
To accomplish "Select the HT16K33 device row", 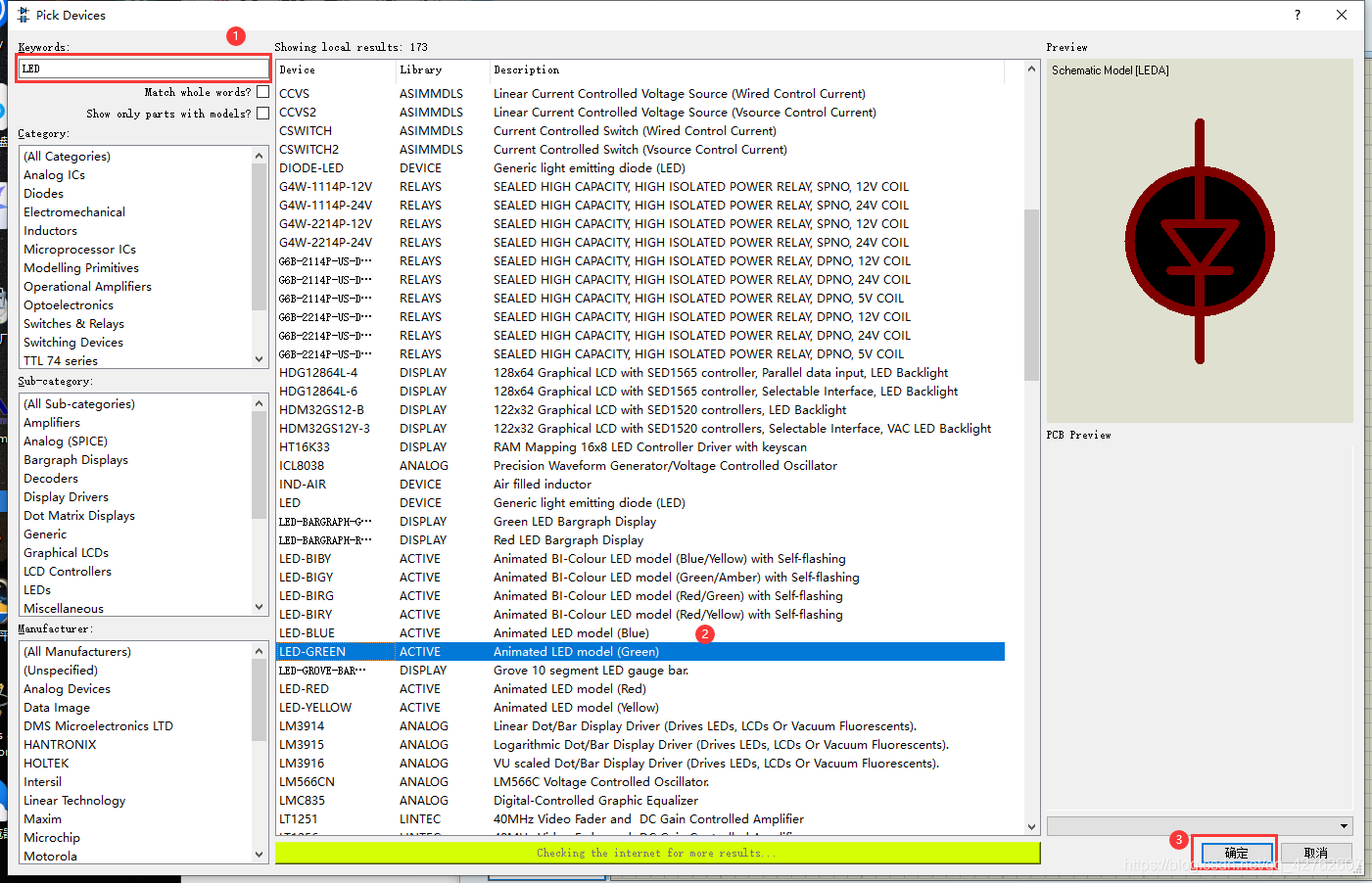I will (x=640, y=447).
